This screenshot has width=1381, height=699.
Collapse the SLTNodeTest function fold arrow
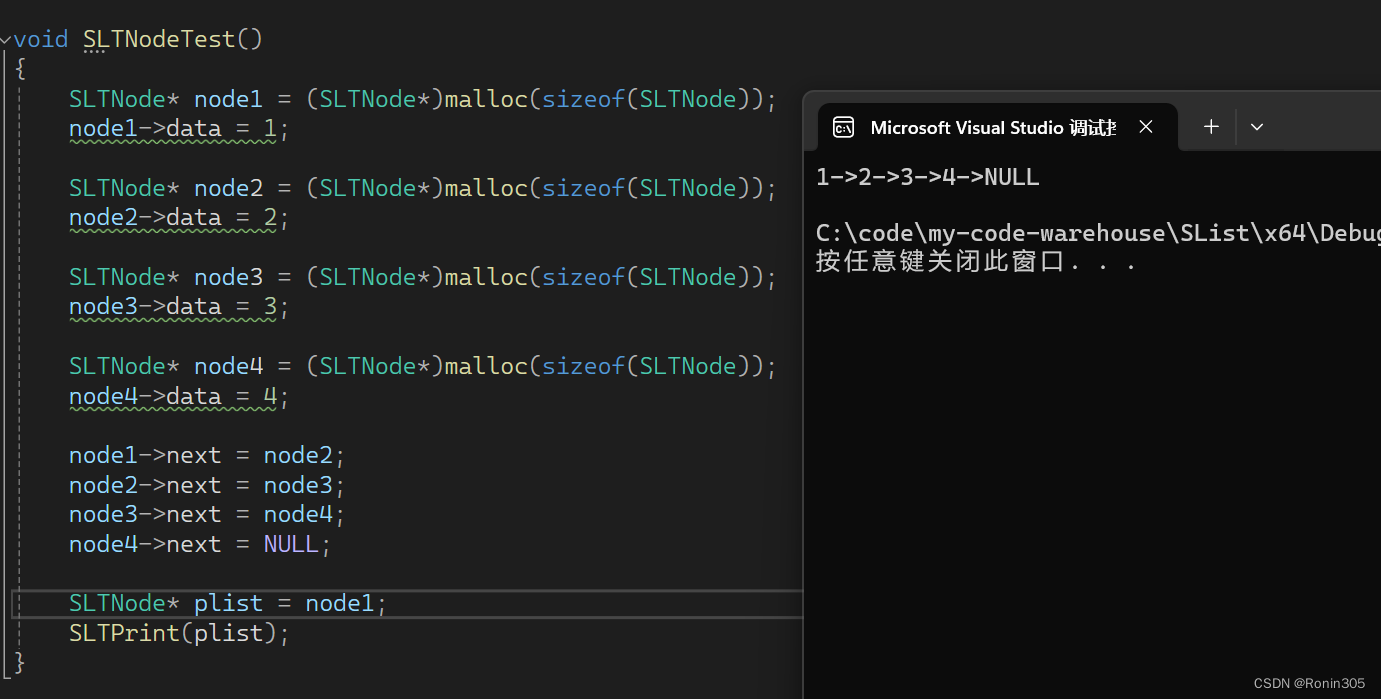pos(6,39)
